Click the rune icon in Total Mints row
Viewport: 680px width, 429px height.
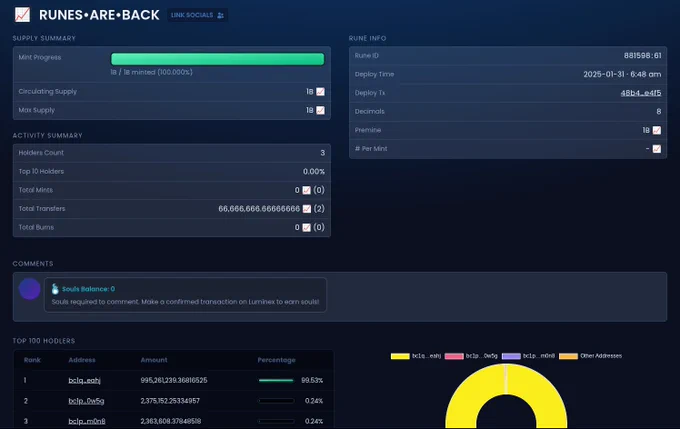coord(306,190)
